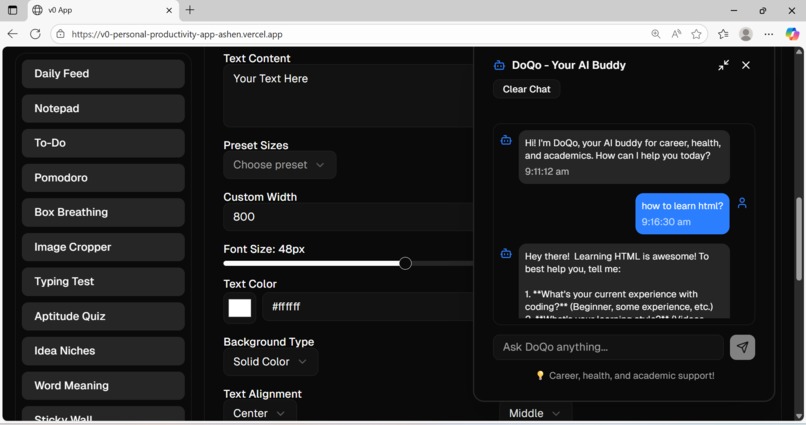806x425 pixels.
Task: Open the Solid Color background type dropdown
Action: click(x=271, y=362)
